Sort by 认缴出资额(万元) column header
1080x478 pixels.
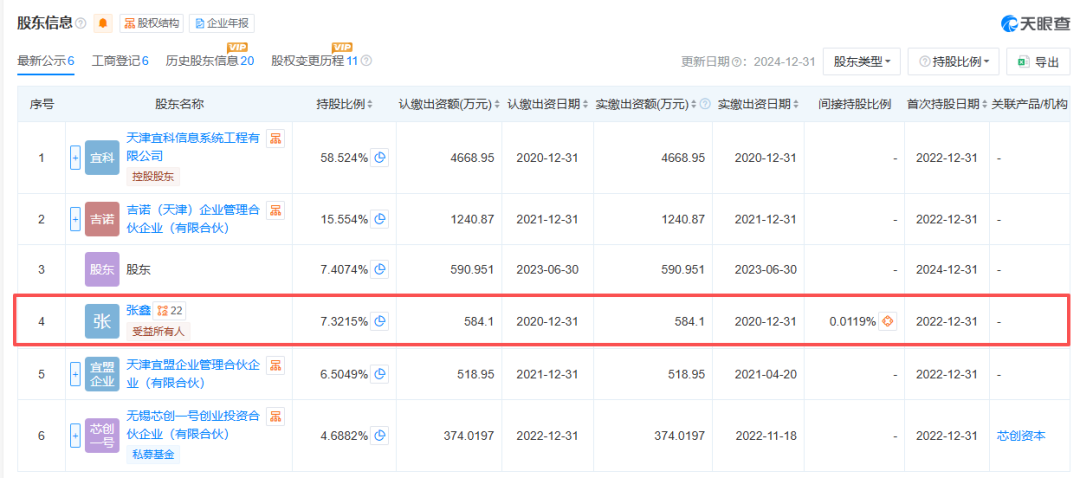pyautogui.click(x=449, y=104)
